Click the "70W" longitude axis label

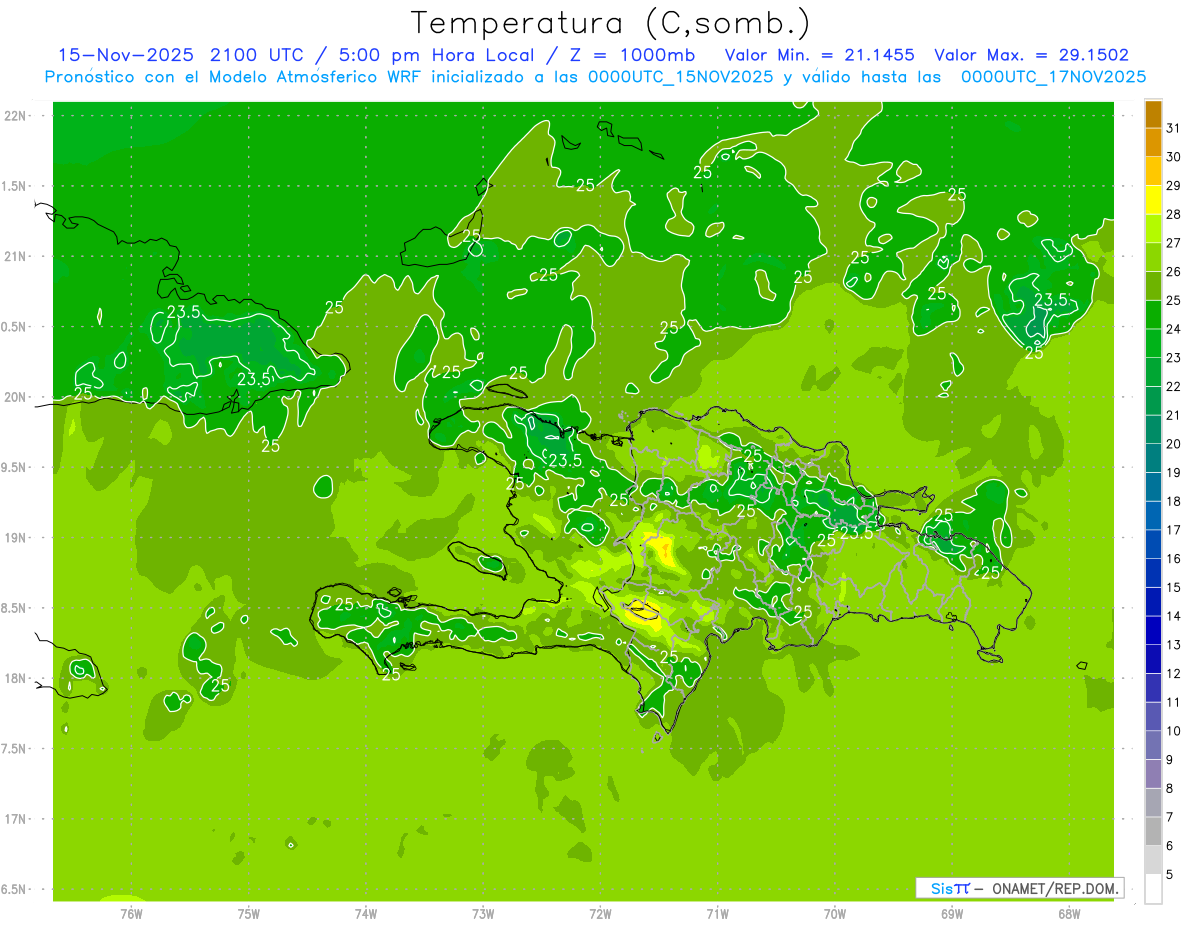[835, 913]
